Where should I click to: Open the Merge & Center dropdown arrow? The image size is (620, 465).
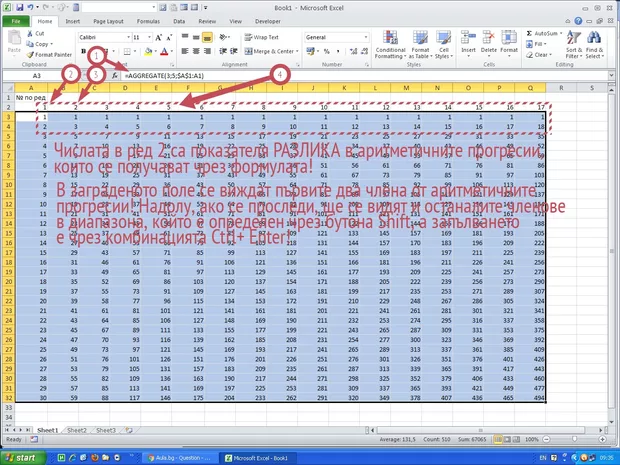(298, 51)
